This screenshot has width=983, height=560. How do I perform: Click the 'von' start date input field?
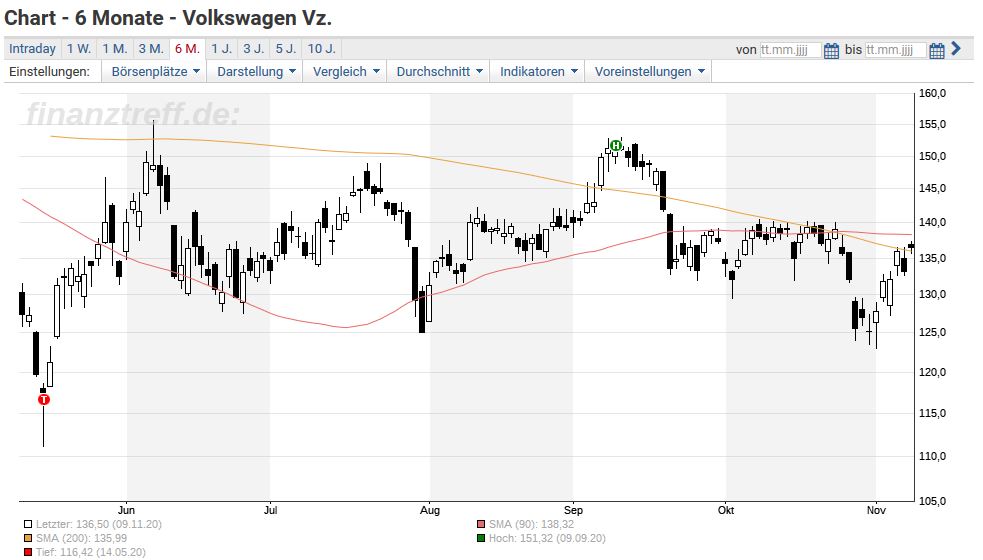[790, 50]
